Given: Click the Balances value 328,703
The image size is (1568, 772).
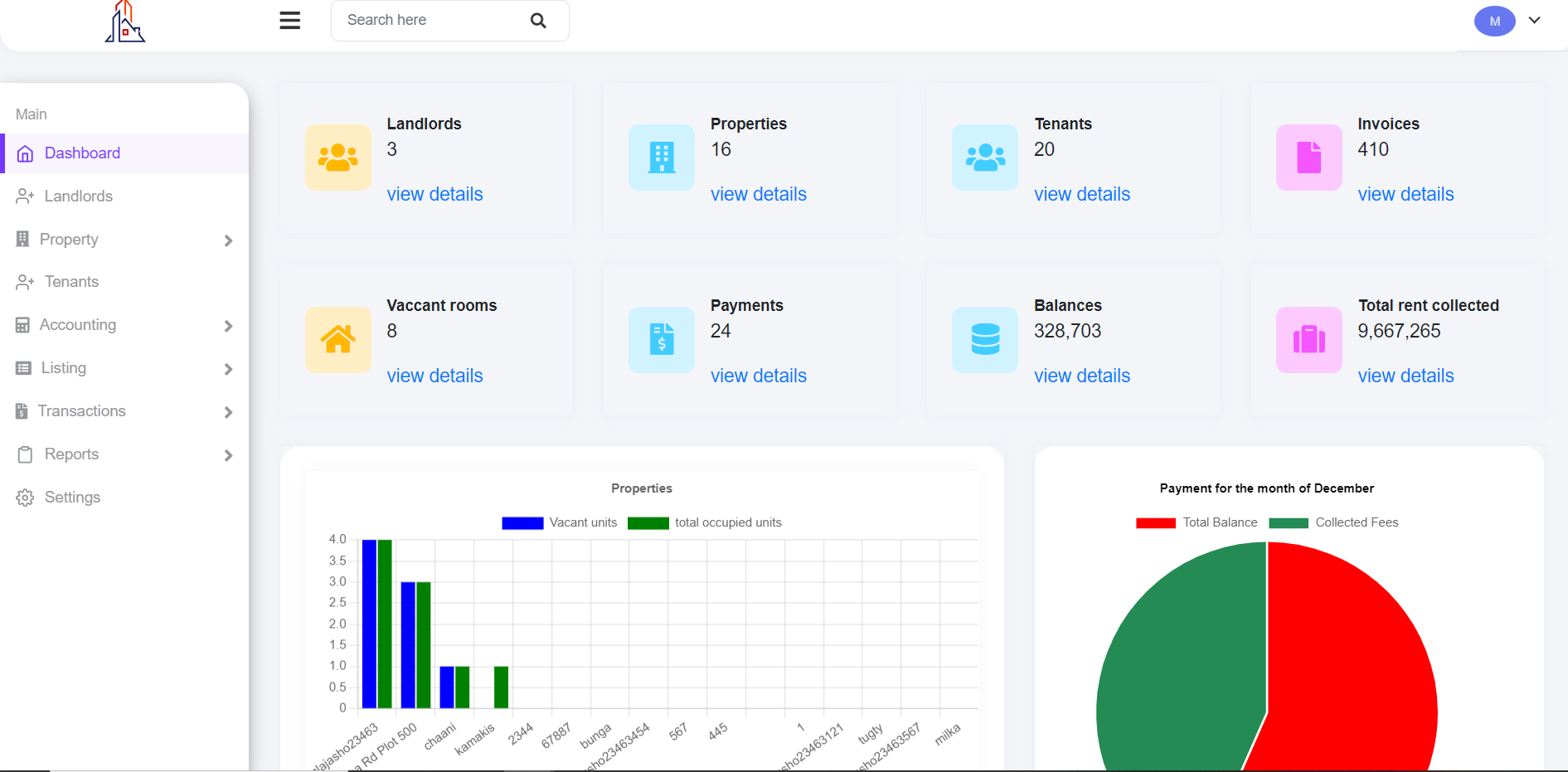Looking at the screenshot, I should (1067, 331).
